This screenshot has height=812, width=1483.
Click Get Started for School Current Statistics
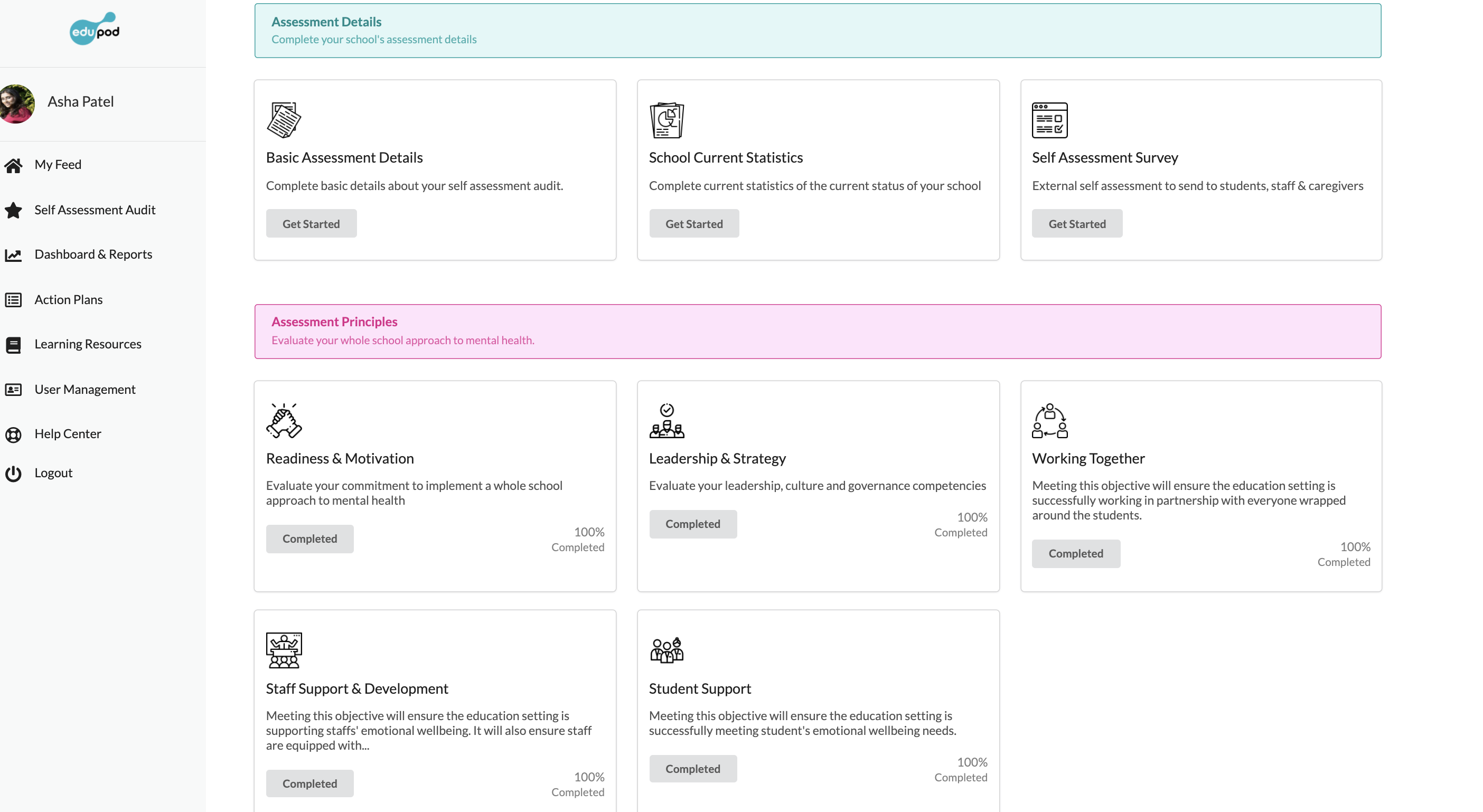[x=694, y=223]
